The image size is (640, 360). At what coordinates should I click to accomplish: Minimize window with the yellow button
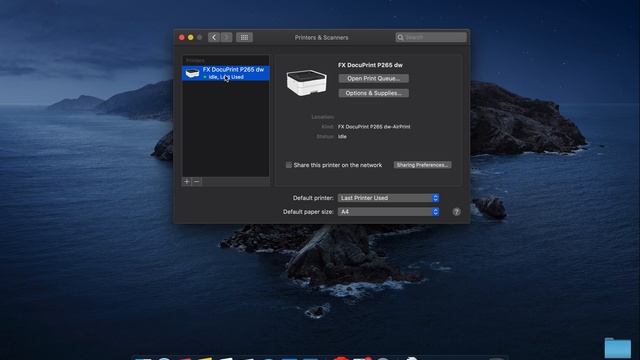[191, 37]
